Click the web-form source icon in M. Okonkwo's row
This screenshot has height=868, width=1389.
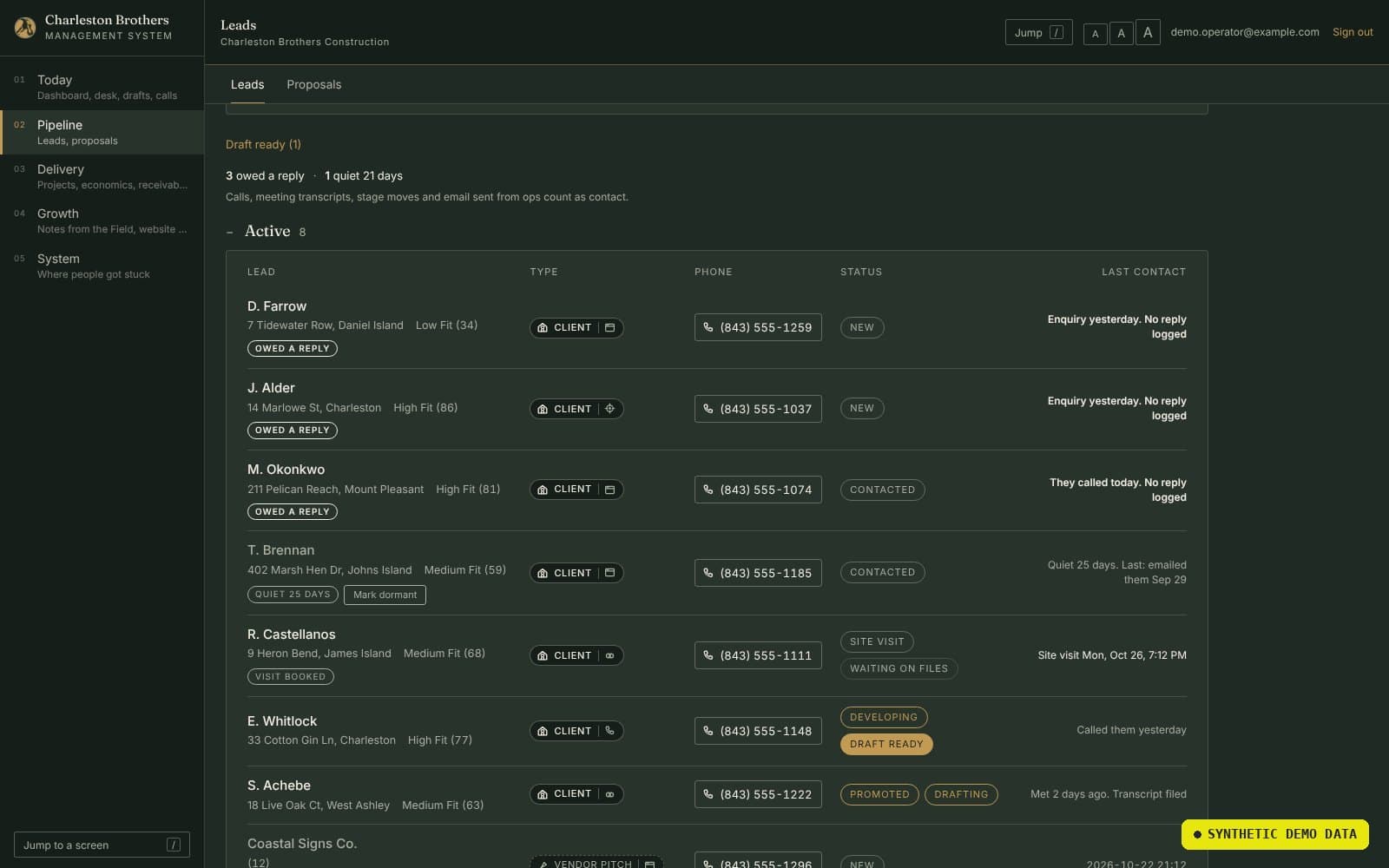tap(610, 490)
